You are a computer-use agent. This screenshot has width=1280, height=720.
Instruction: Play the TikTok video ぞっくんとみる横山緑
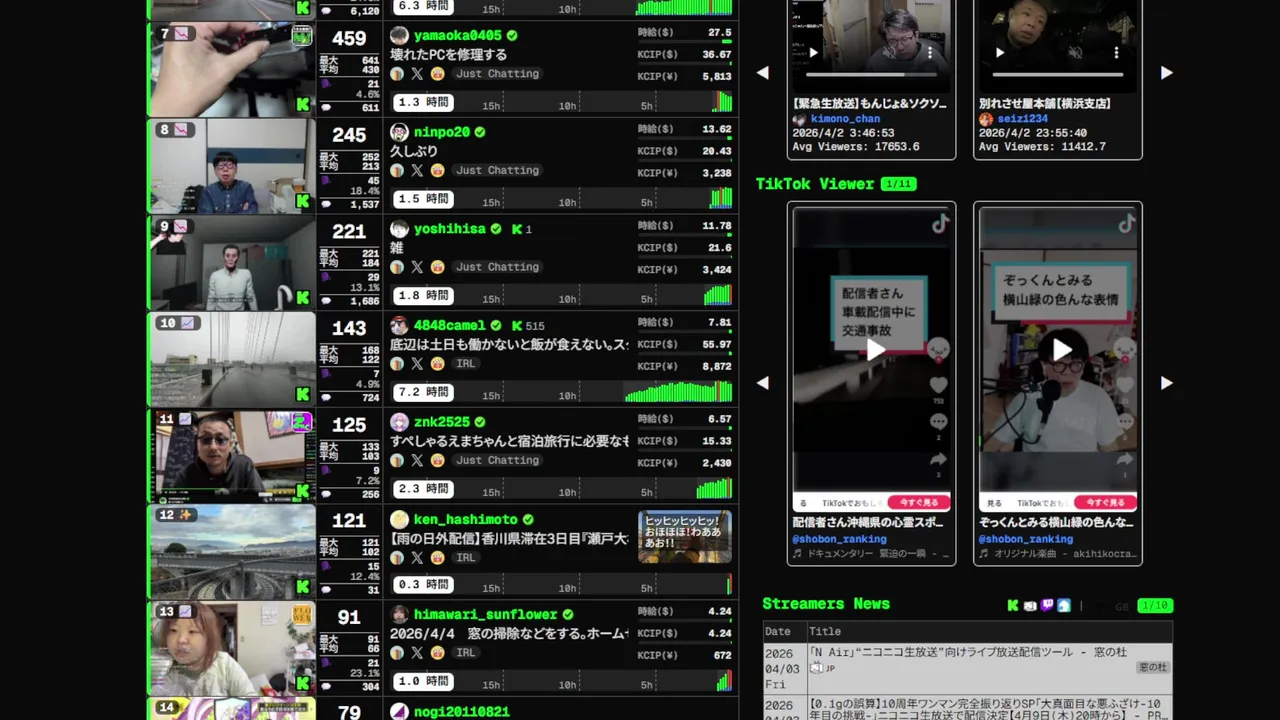(x=1061, y=349)
